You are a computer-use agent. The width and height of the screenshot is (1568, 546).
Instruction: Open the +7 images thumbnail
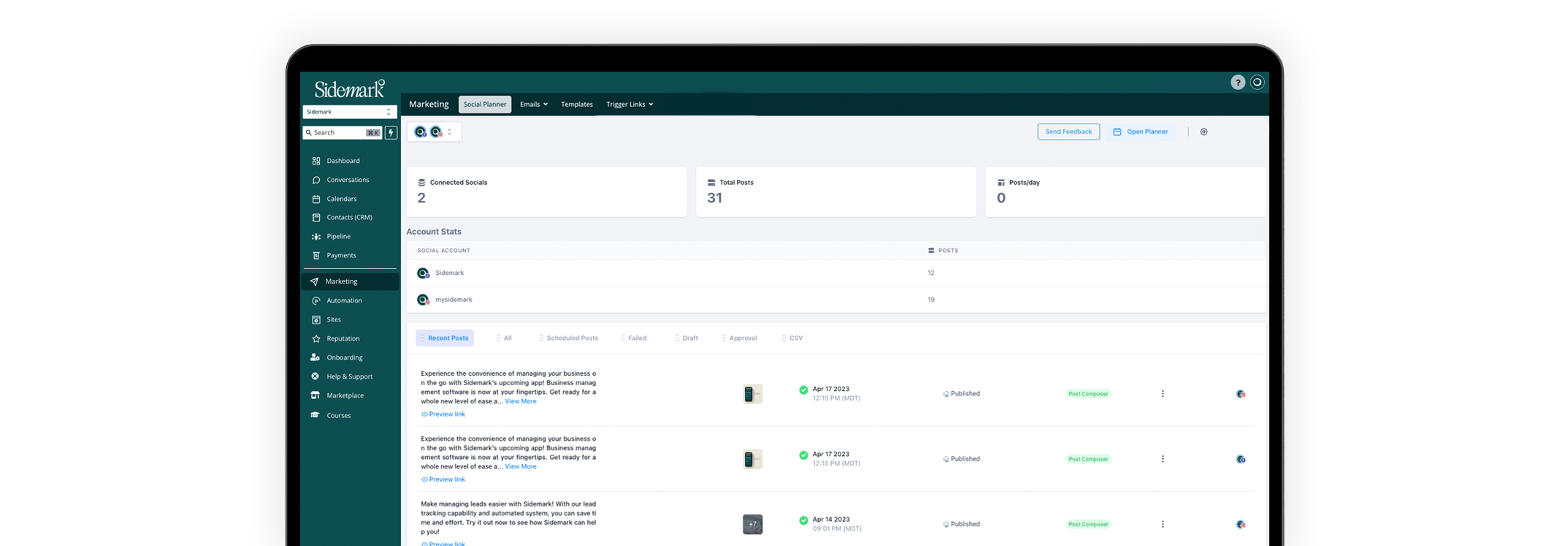[x=752, y=524]
